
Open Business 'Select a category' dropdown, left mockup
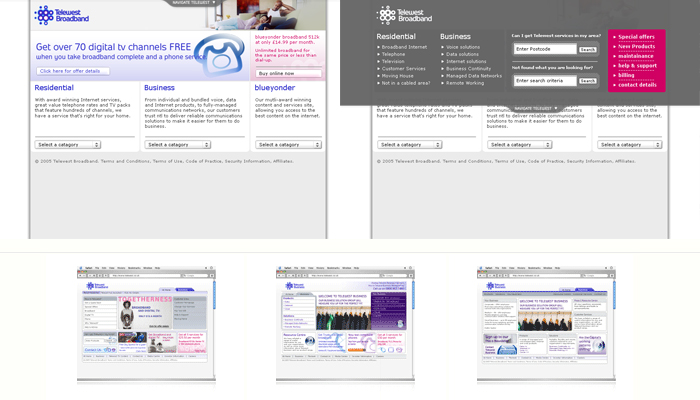[x=178, y=145]
